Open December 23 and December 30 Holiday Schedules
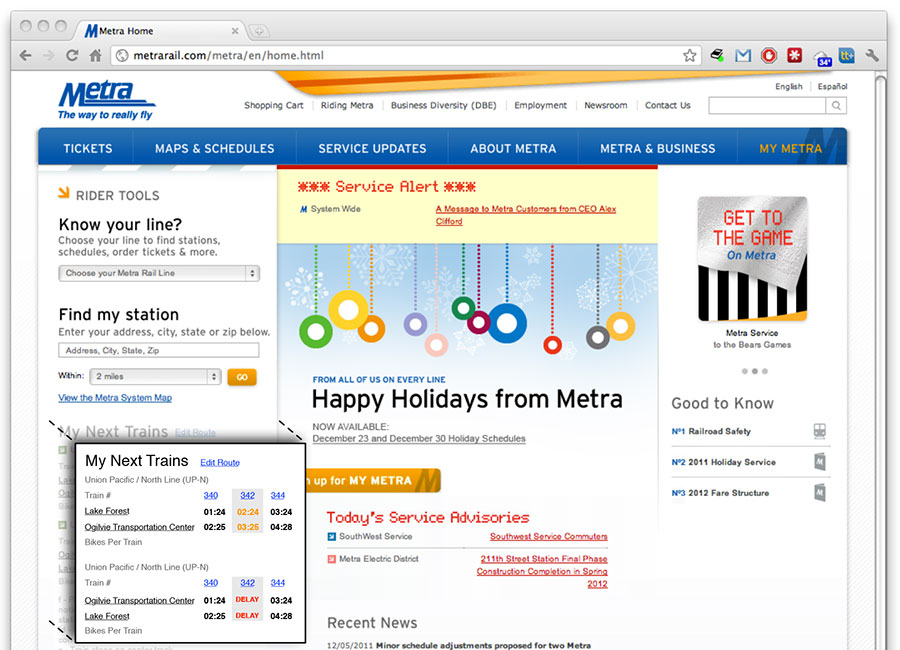 point(419,439)
